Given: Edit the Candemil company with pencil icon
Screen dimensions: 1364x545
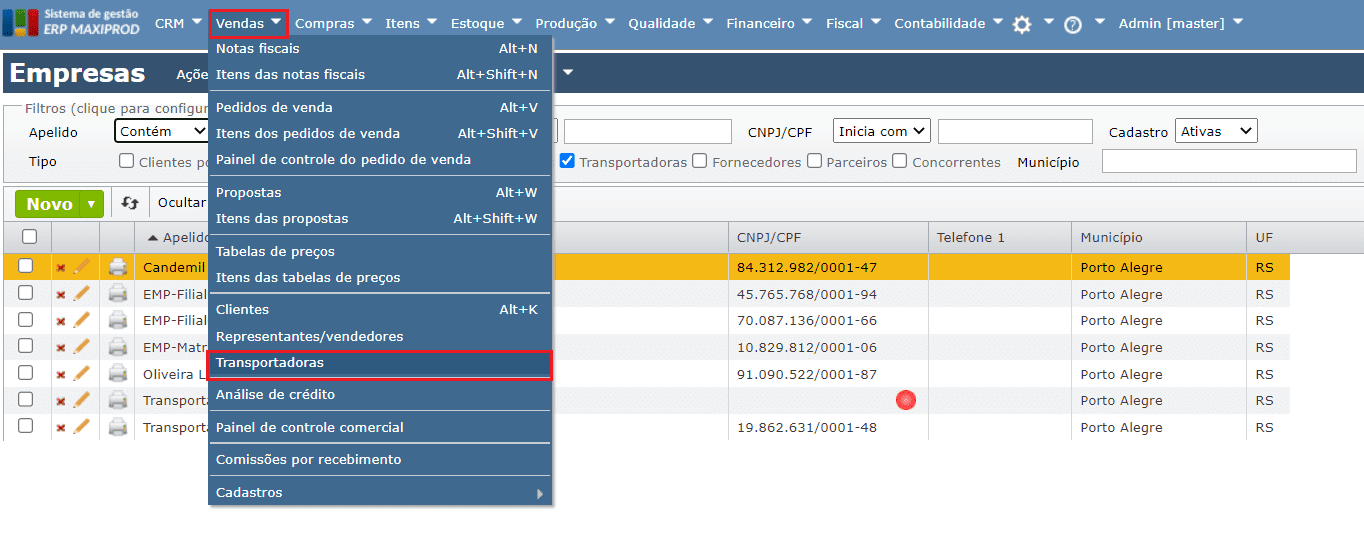Looking at the screenshot, I should coord(82,266).
